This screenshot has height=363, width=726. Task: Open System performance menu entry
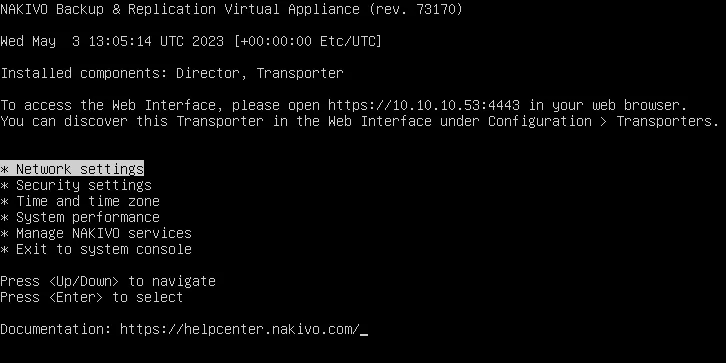80,217
